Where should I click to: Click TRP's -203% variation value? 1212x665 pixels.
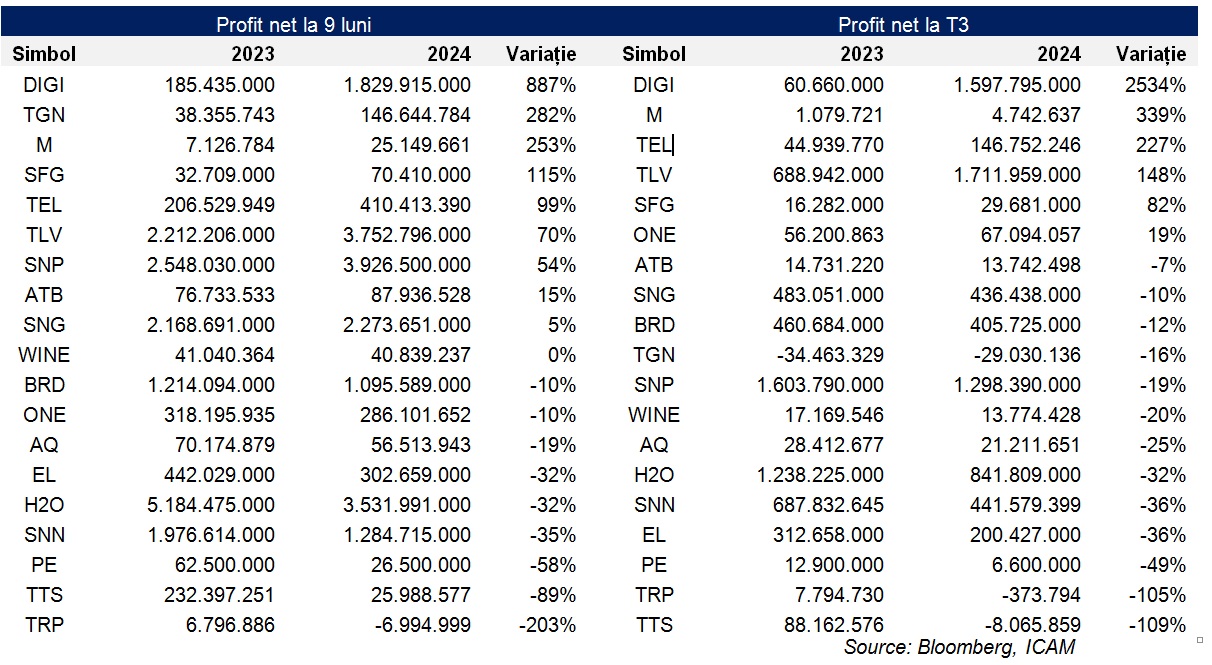[x=546, y=625]
